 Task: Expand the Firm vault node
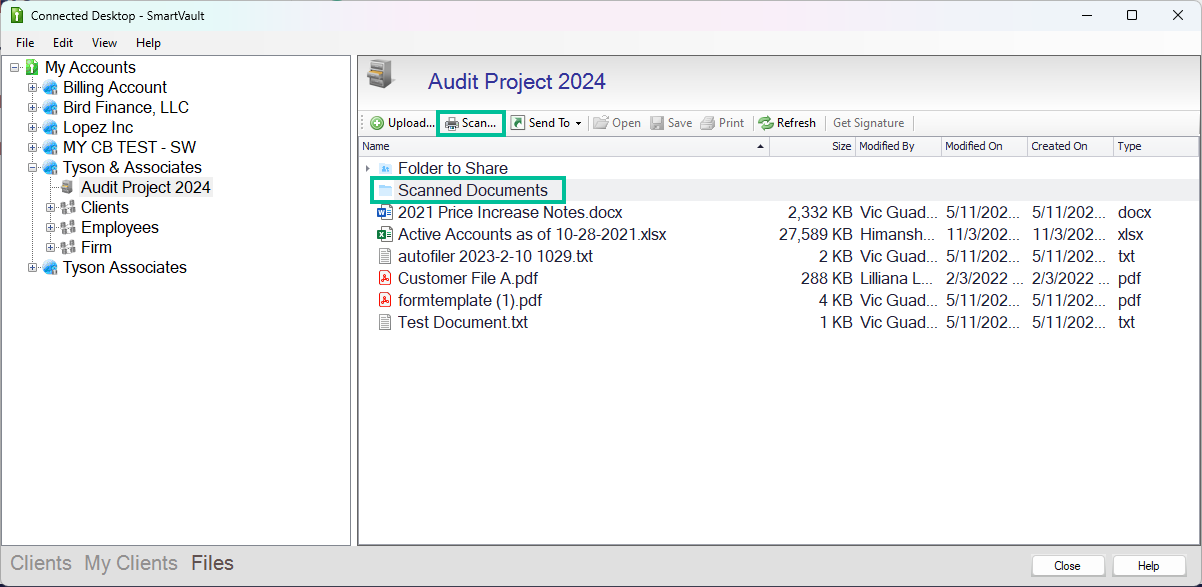click(50, 247)
